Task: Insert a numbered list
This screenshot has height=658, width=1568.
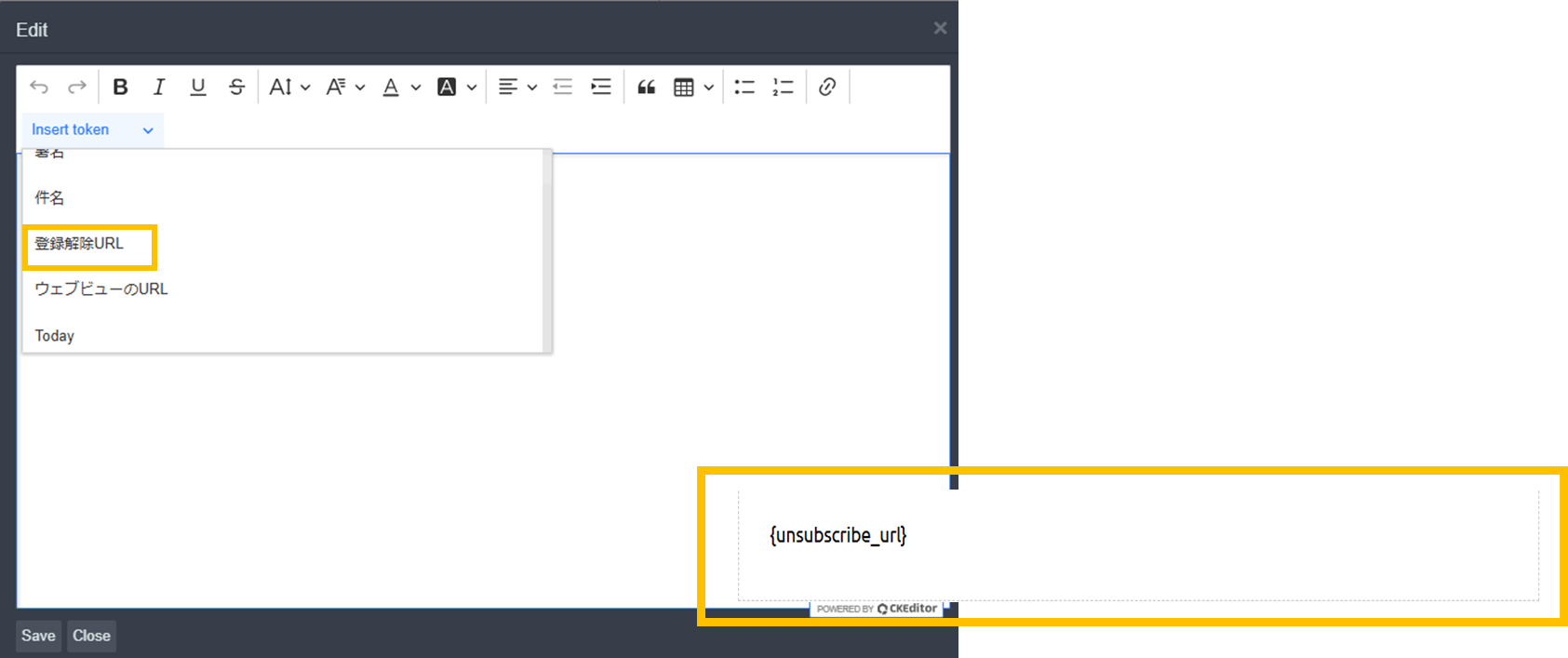Action: point(783,87)
